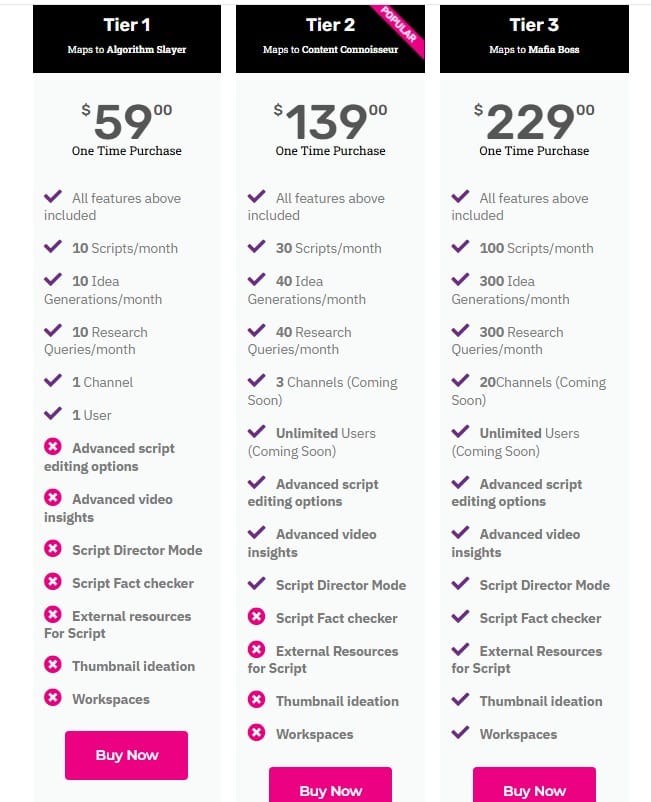Click the Tier 1 header title
The height and width of the screenshot is (802, 651).
pos(126,24)
